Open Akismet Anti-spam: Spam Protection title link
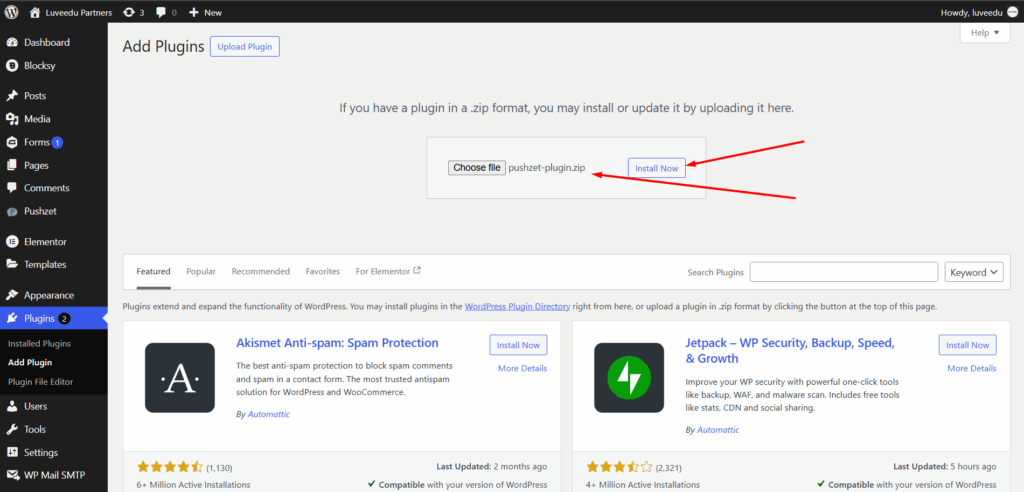The height and width of the screenshot is (492, 1024). pos(337,343)
